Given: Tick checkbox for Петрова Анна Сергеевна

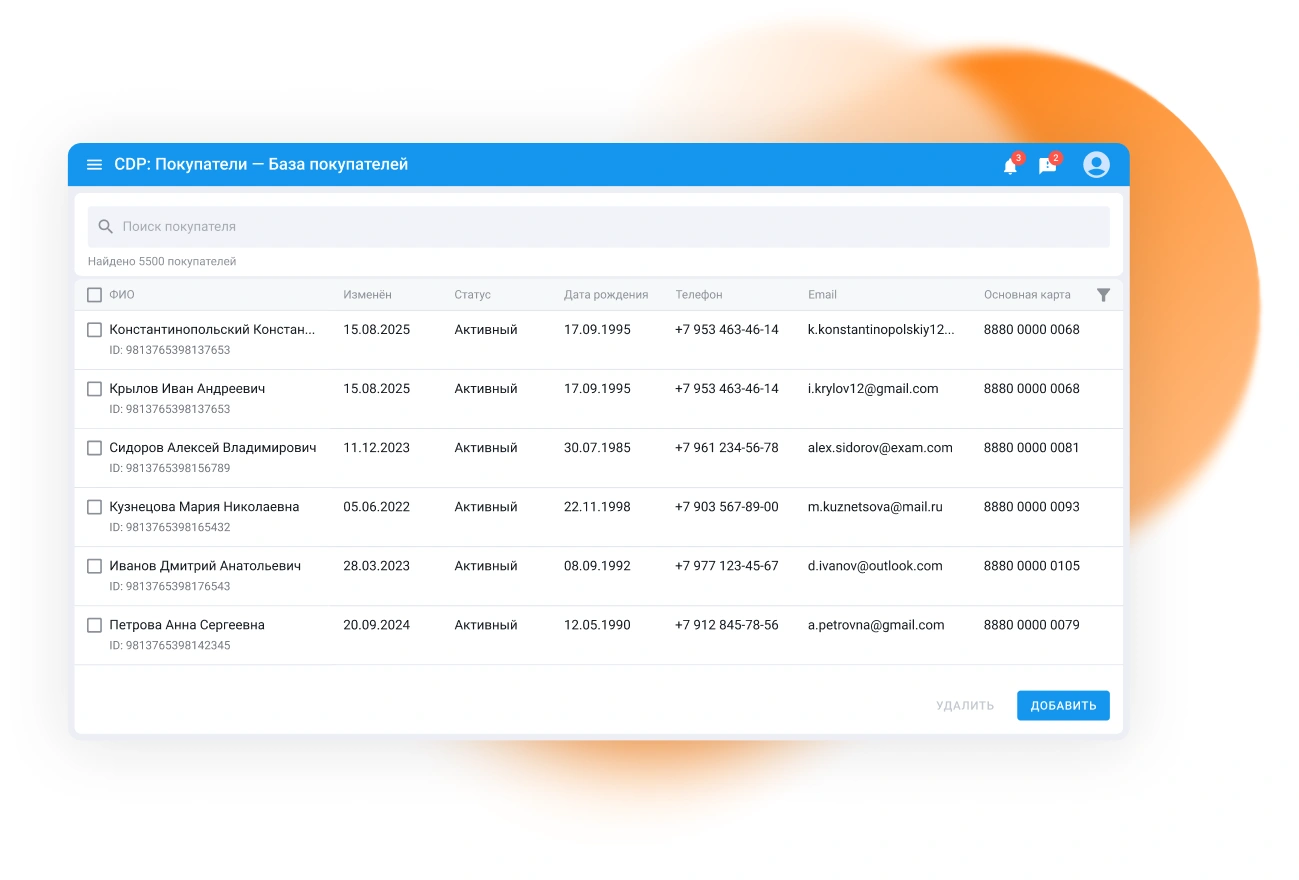Looking at the screenshot, I should 94,625.
